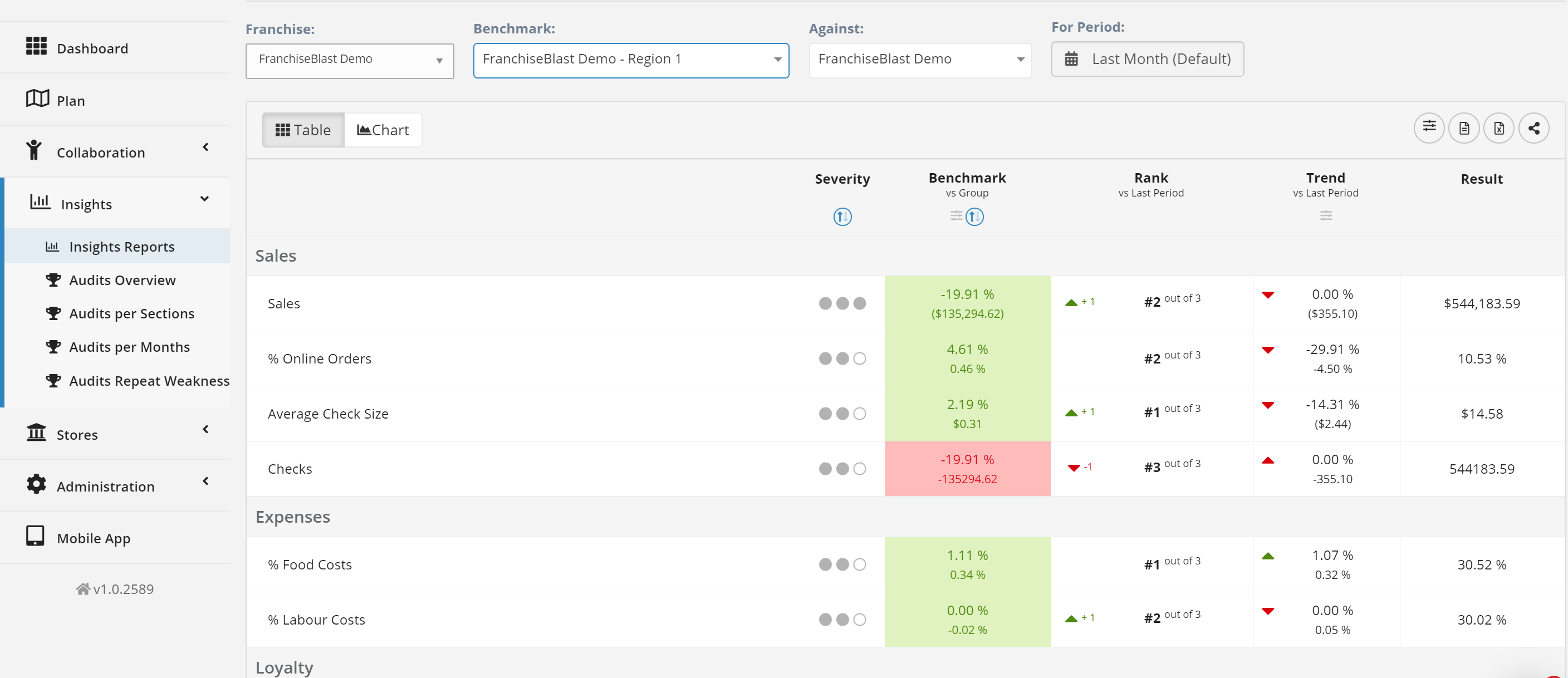Export the report as a document file
This screenshot has width=1568, height=678.
coord(1463,128)
